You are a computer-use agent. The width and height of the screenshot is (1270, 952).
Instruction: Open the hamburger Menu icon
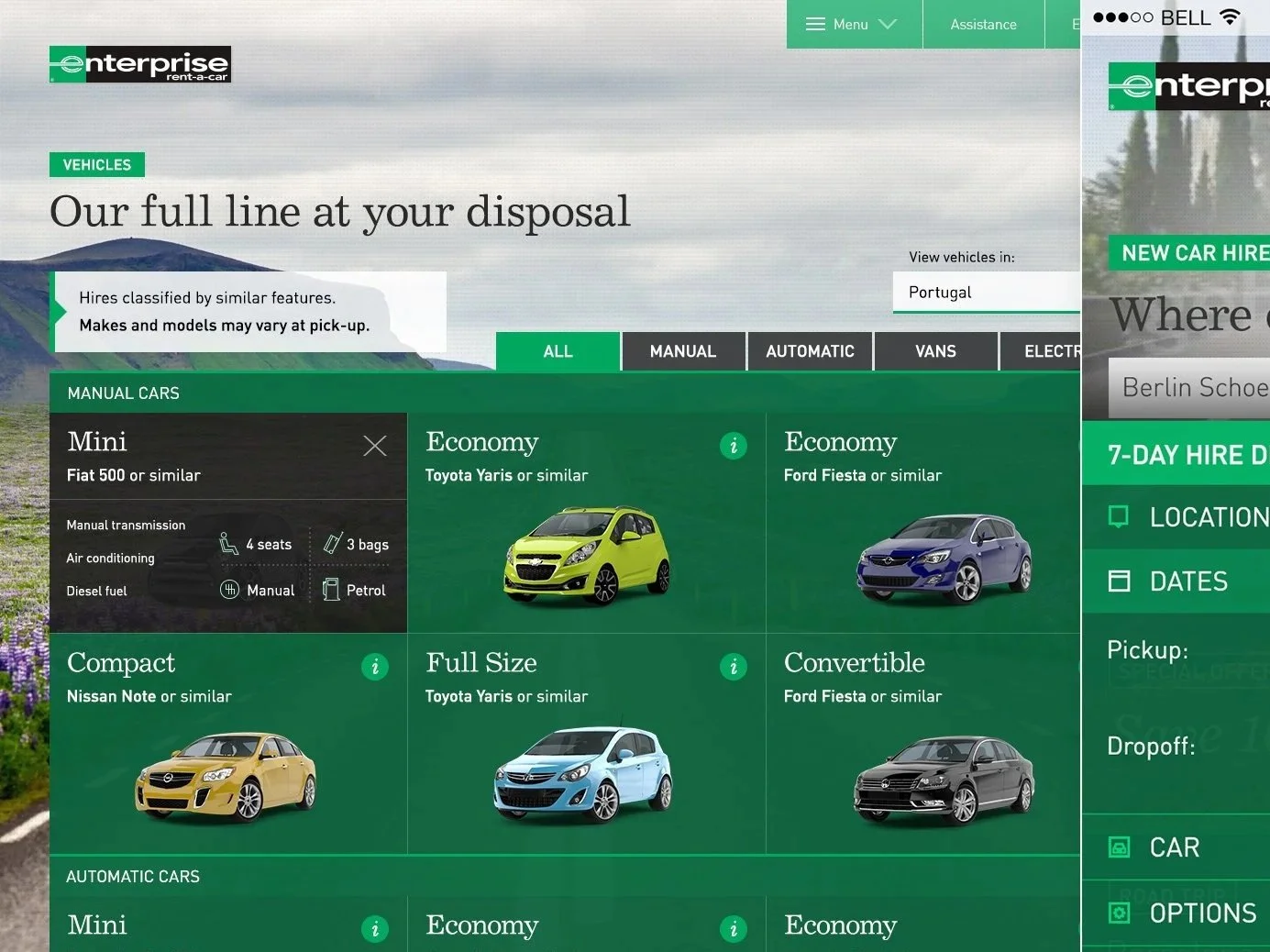815,25
